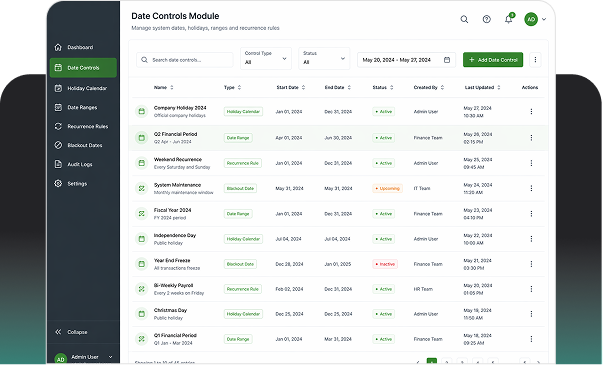Sort table by Created By column

[x=429, y=87]
